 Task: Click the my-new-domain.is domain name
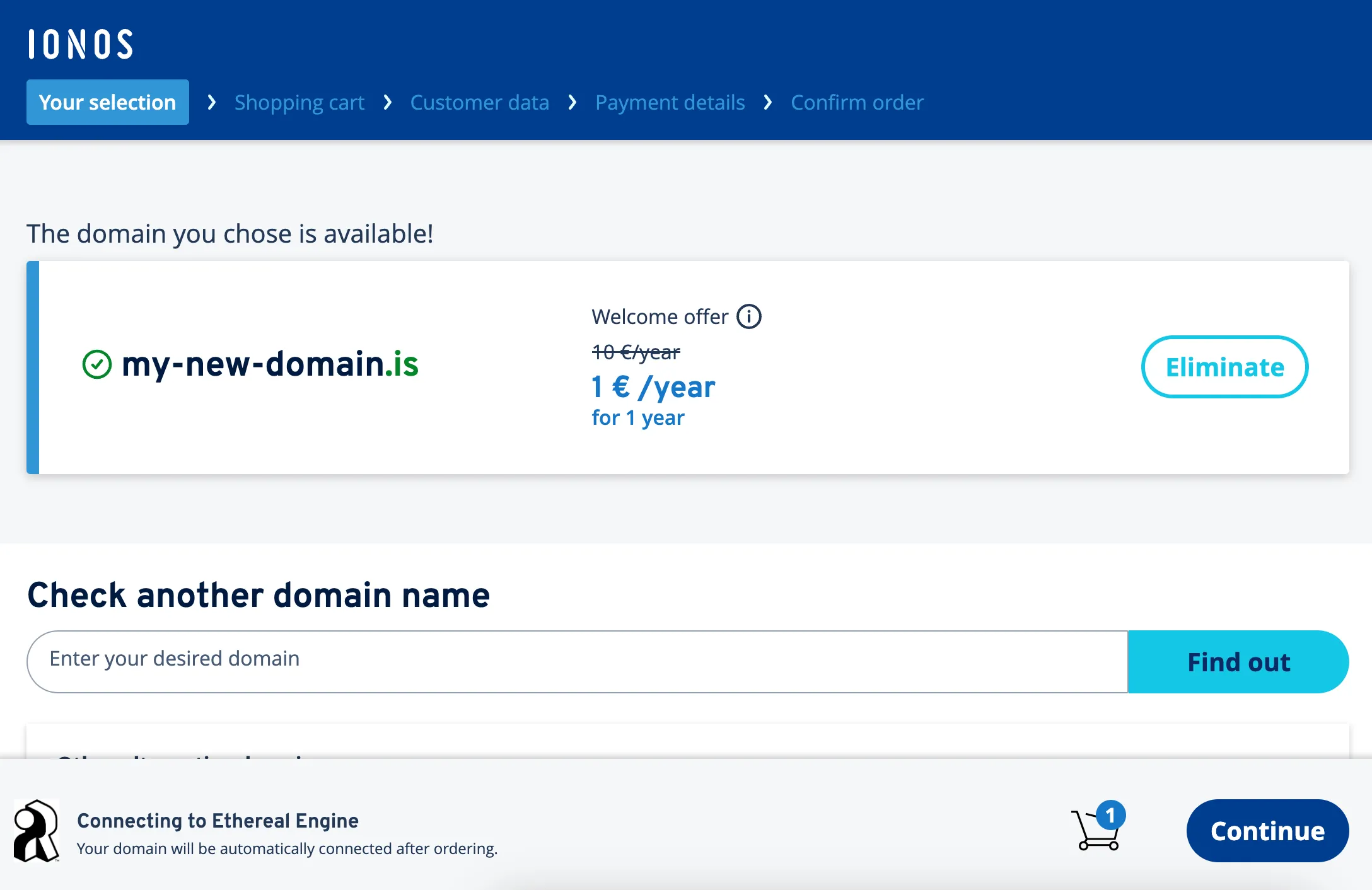click(x=270, y=364)
